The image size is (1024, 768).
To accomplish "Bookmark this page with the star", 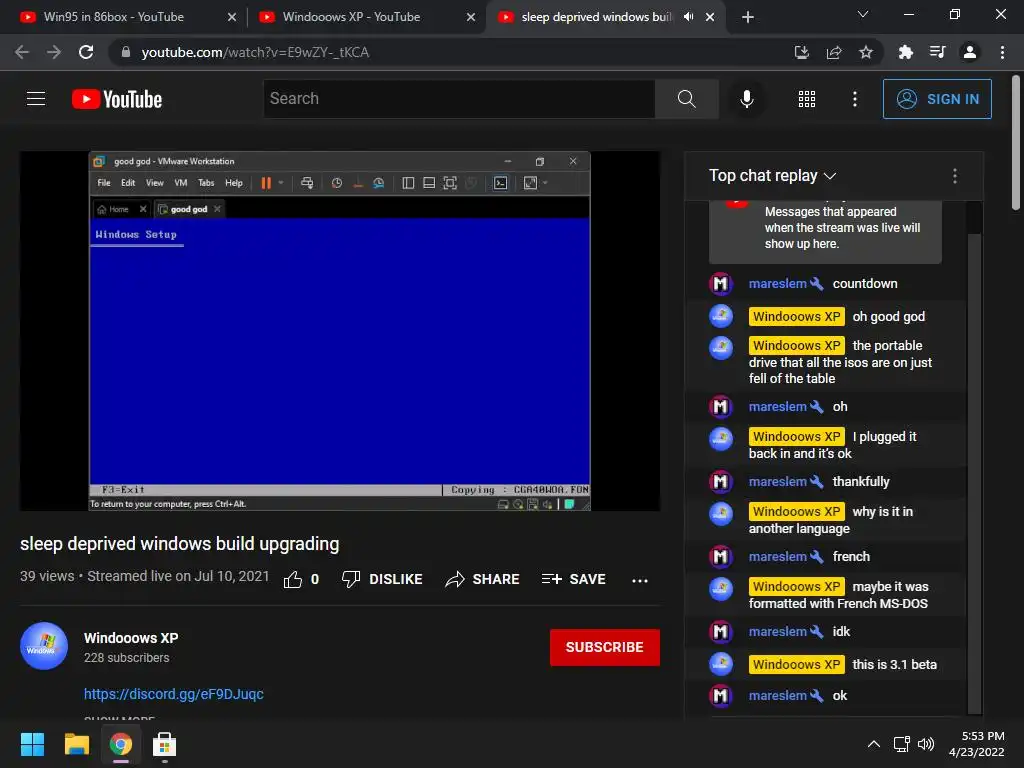I will coord(866,52).
